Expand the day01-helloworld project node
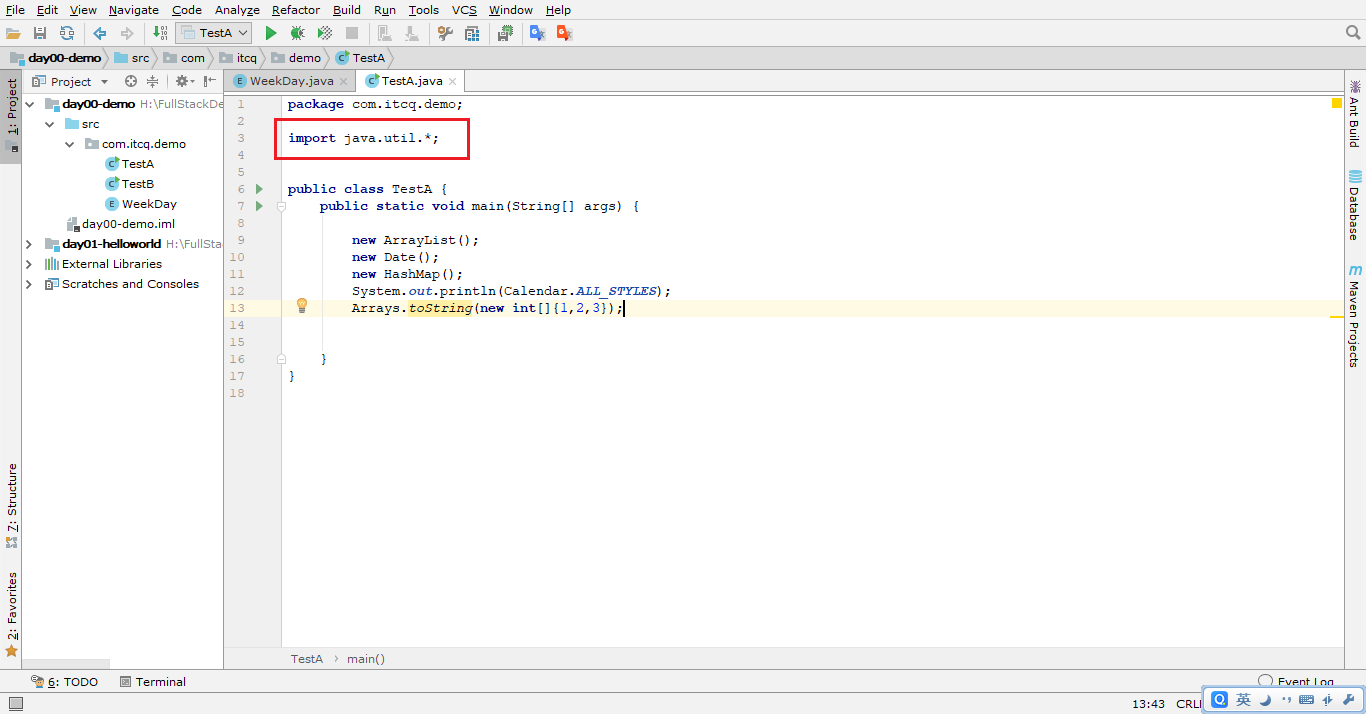 click(29, 244)
